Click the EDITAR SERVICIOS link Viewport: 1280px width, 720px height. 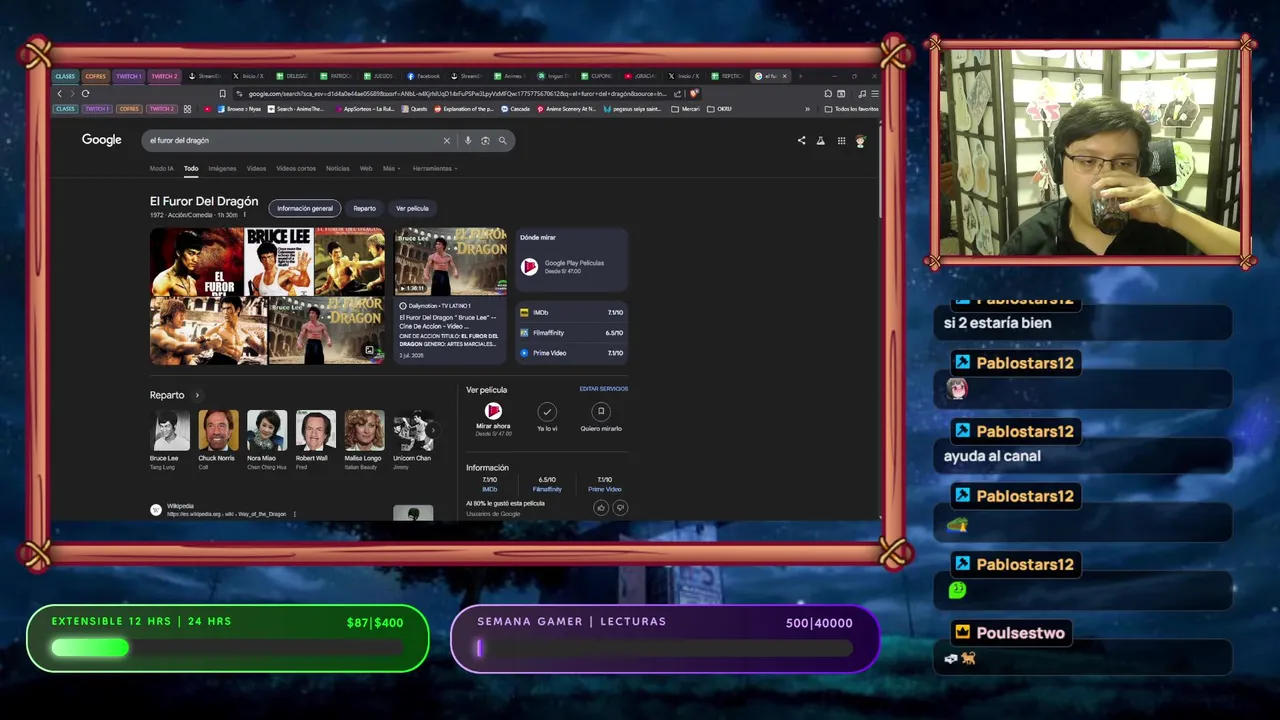coord(604,389)
